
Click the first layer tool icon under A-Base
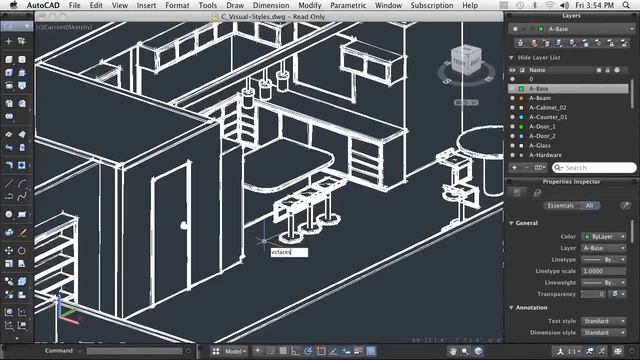coord(520,43)
